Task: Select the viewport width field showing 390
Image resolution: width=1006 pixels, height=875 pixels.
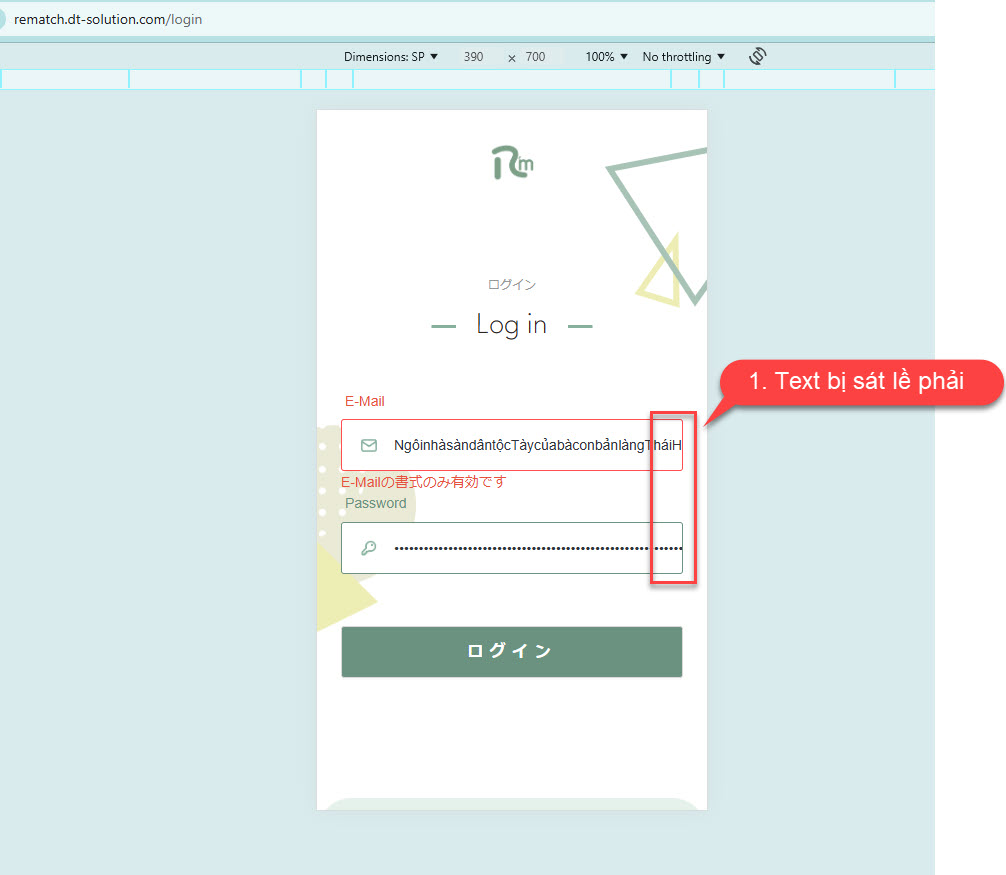Action: pos(474,57)
